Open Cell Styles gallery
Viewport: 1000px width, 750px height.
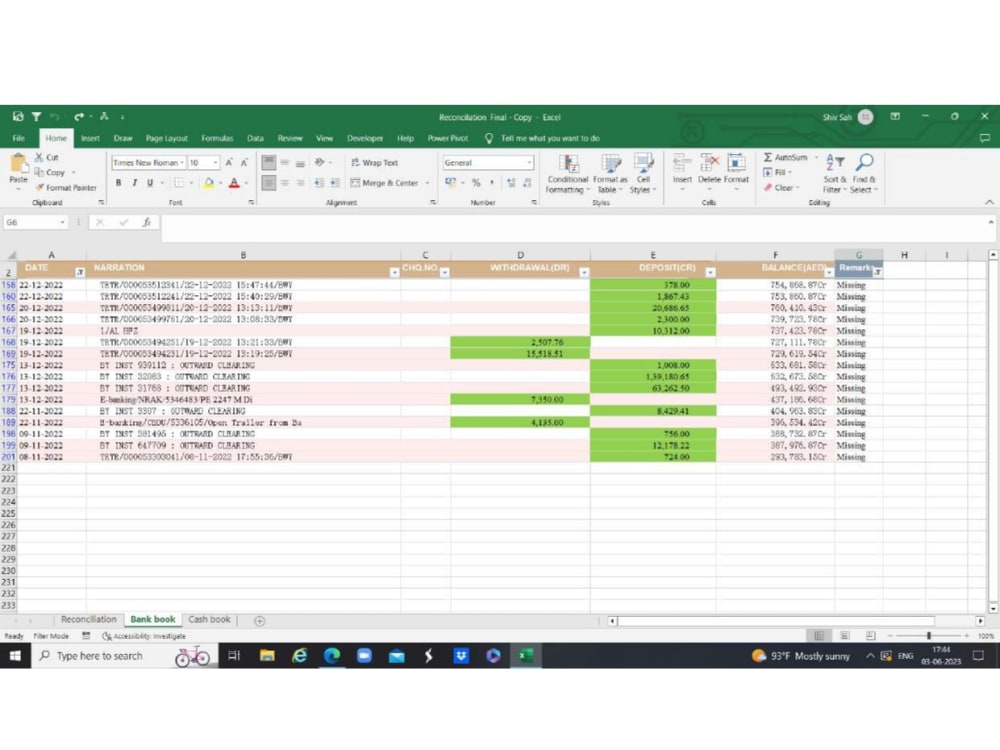(643, 173)
